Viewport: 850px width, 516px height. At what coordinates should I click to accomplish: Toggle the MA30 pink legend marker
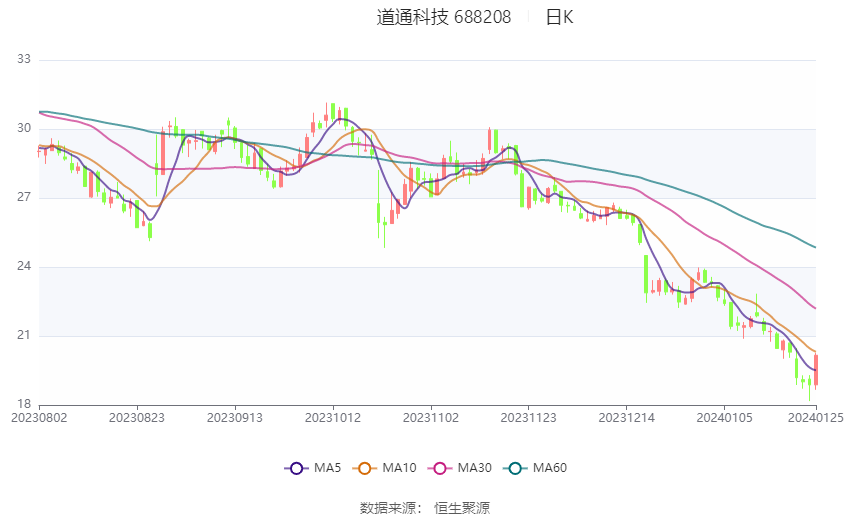pyautogui.click(x=440, y=468)
